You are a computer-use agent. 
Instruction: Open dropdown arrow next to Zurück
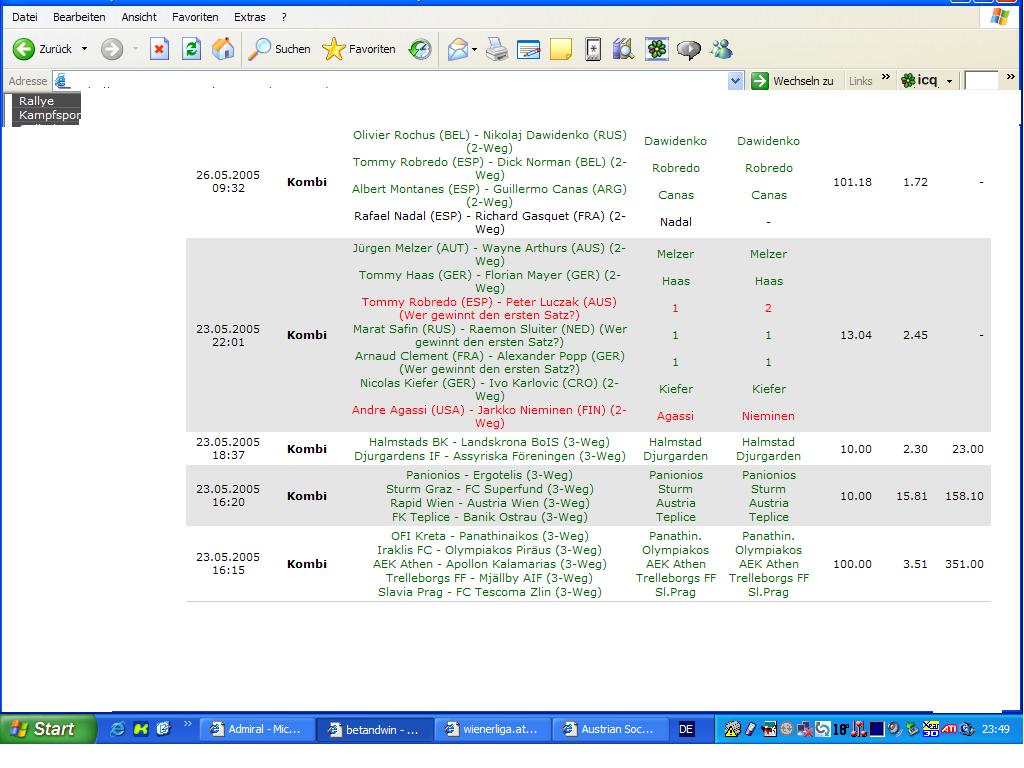pos(84,49)
